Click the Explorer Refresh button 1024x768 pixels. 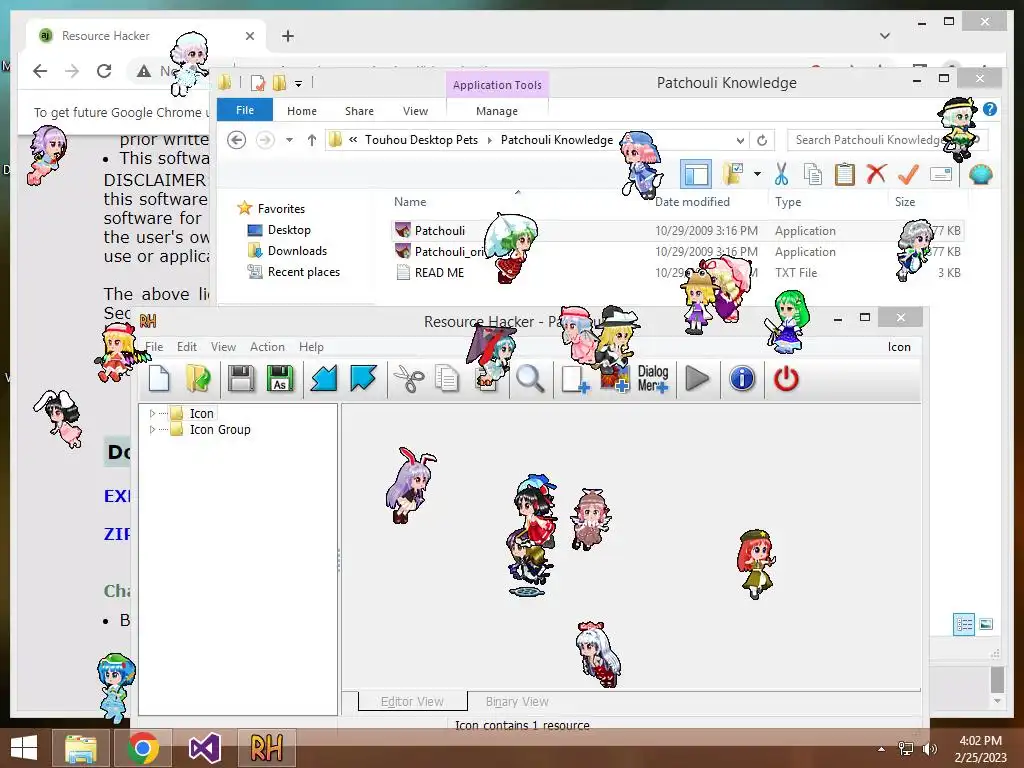[761, 140]
